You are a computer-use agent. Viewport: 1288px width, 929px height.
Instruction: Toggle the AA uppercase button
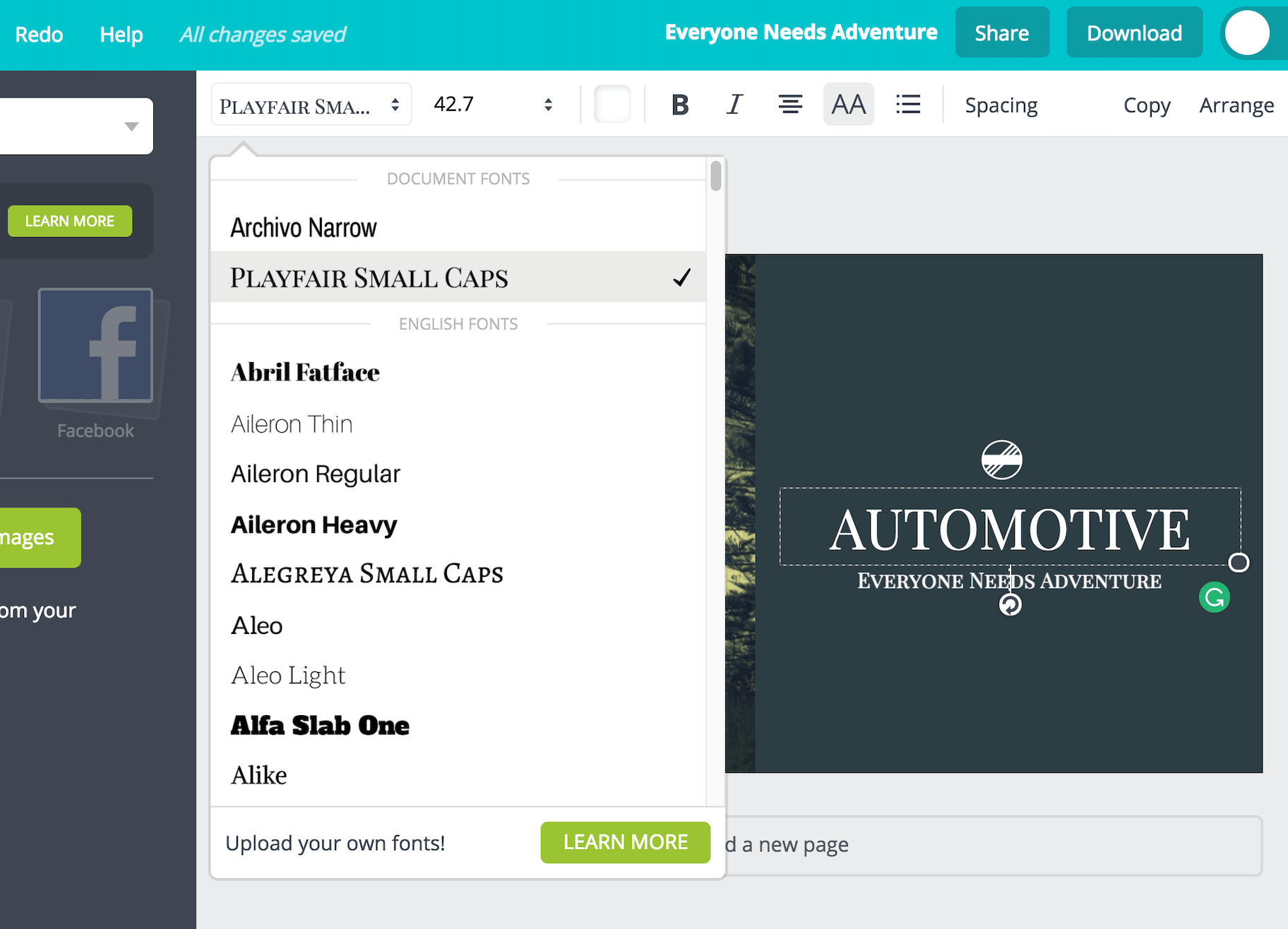(x=848, y=104)
